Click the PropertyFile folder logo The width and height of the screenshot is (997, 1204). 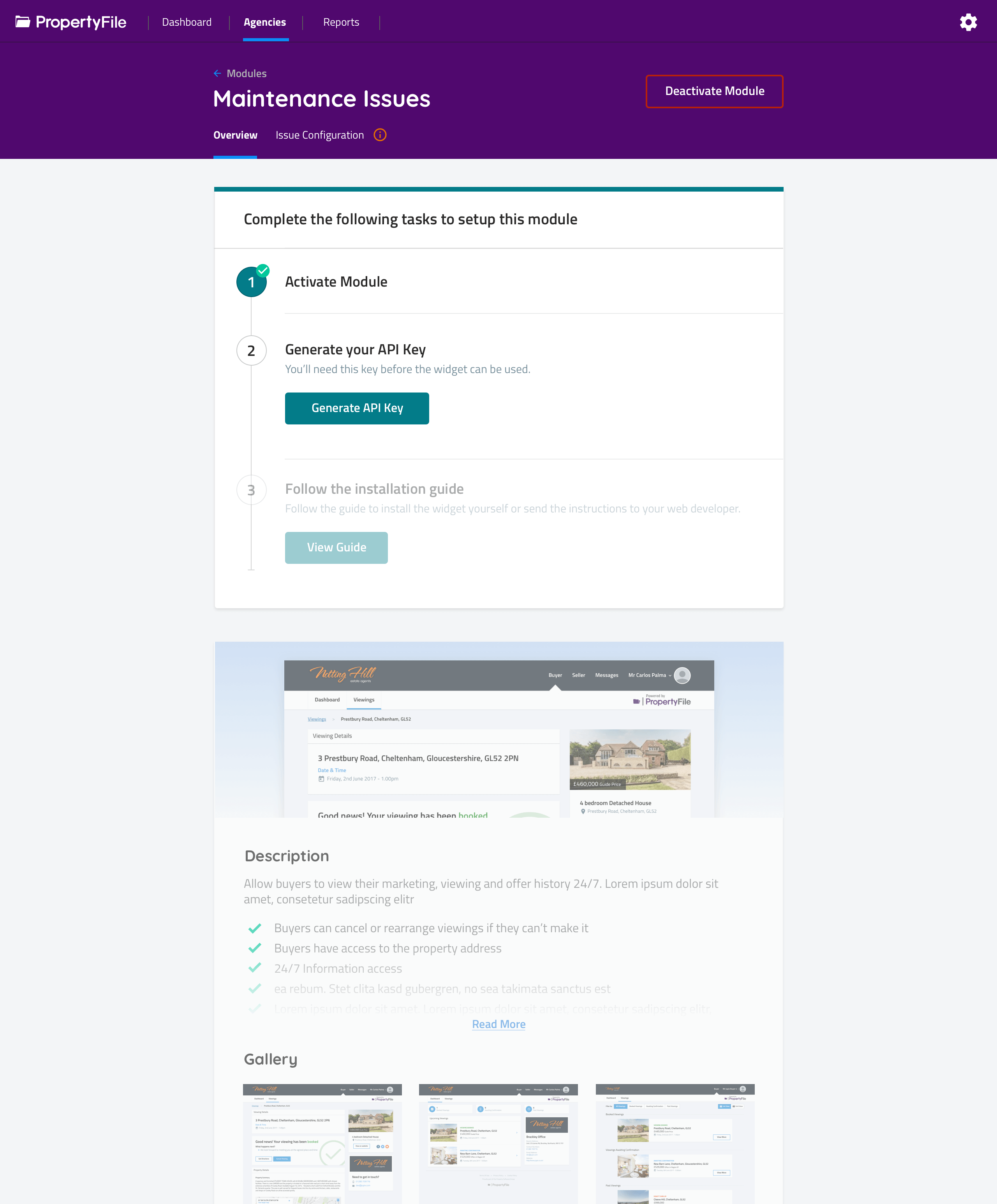(23, 22)
